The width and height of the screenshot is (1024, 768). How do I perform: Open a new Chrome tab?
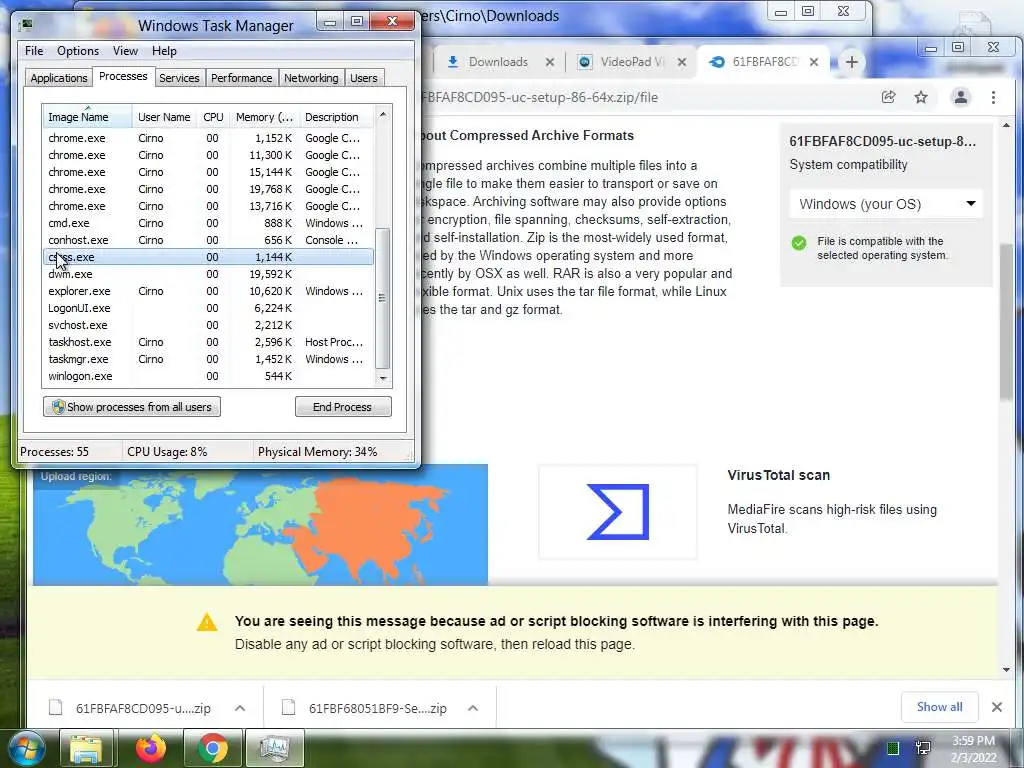pyautogui.click(x=852, y=62)
